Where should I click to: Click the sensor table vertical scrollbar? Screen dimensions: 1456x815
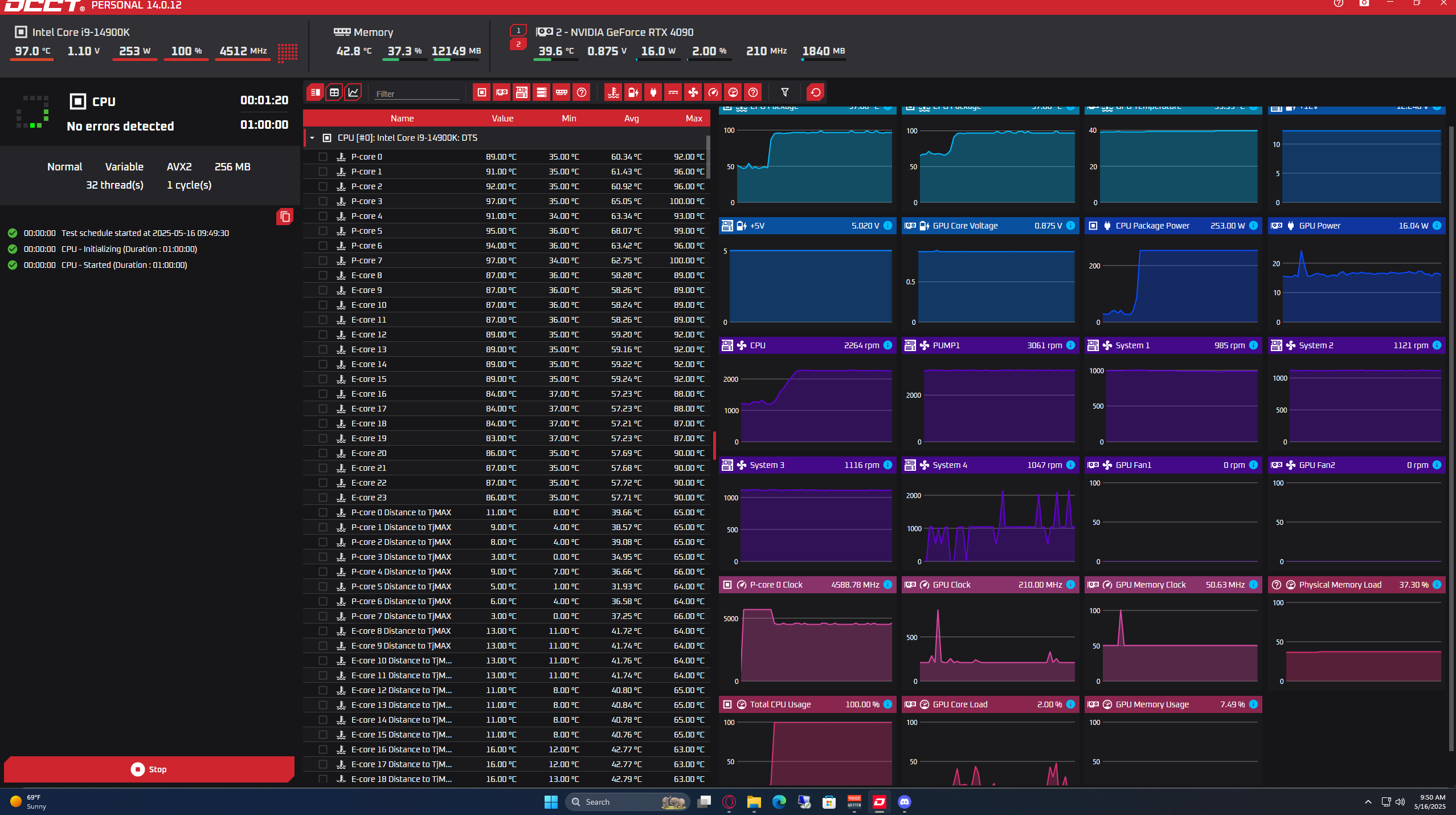point(708,157)
